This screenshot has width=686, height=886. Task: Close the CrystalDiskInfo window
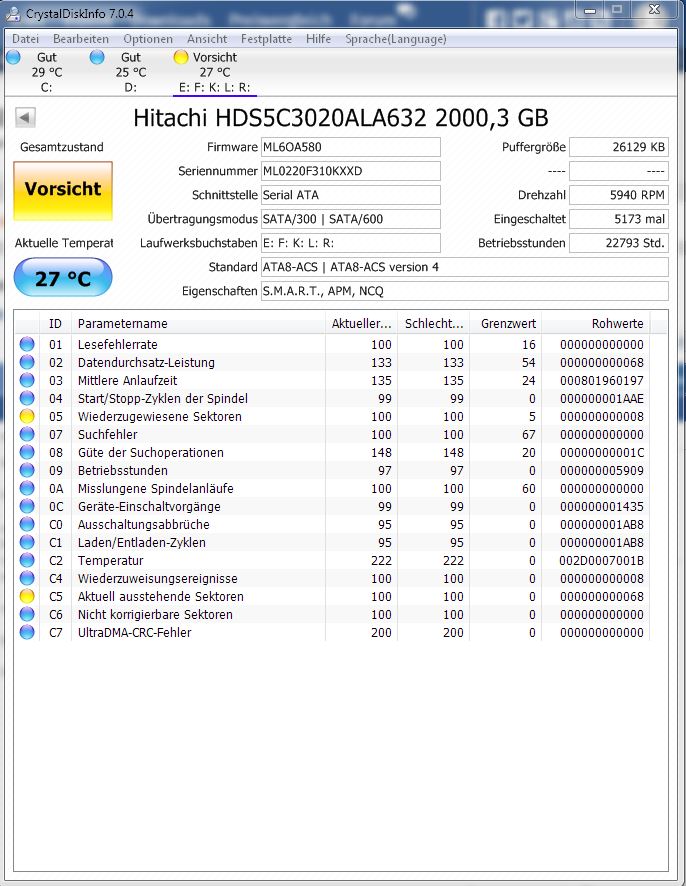click(x=654, y=10)
